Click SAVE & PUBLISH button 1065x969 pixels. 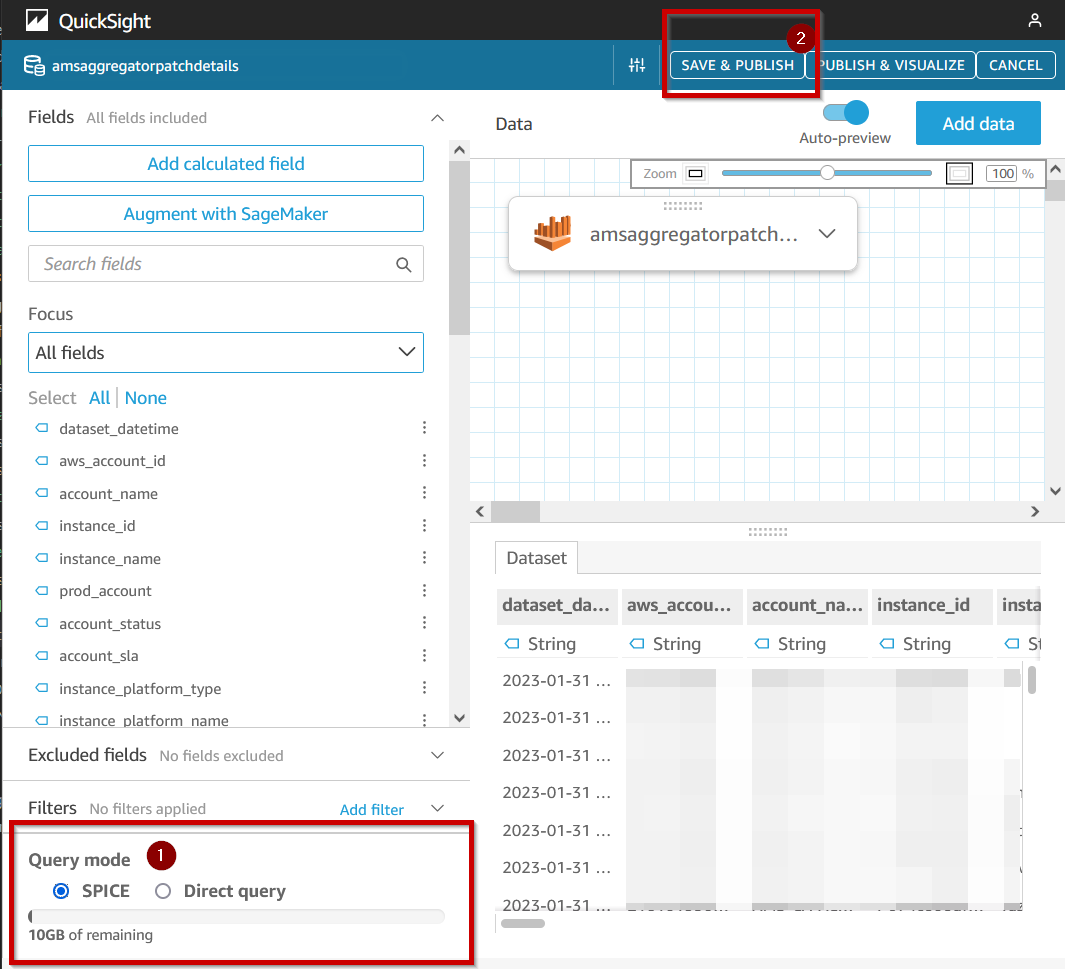pyautogui.click(x=738, y=65)
